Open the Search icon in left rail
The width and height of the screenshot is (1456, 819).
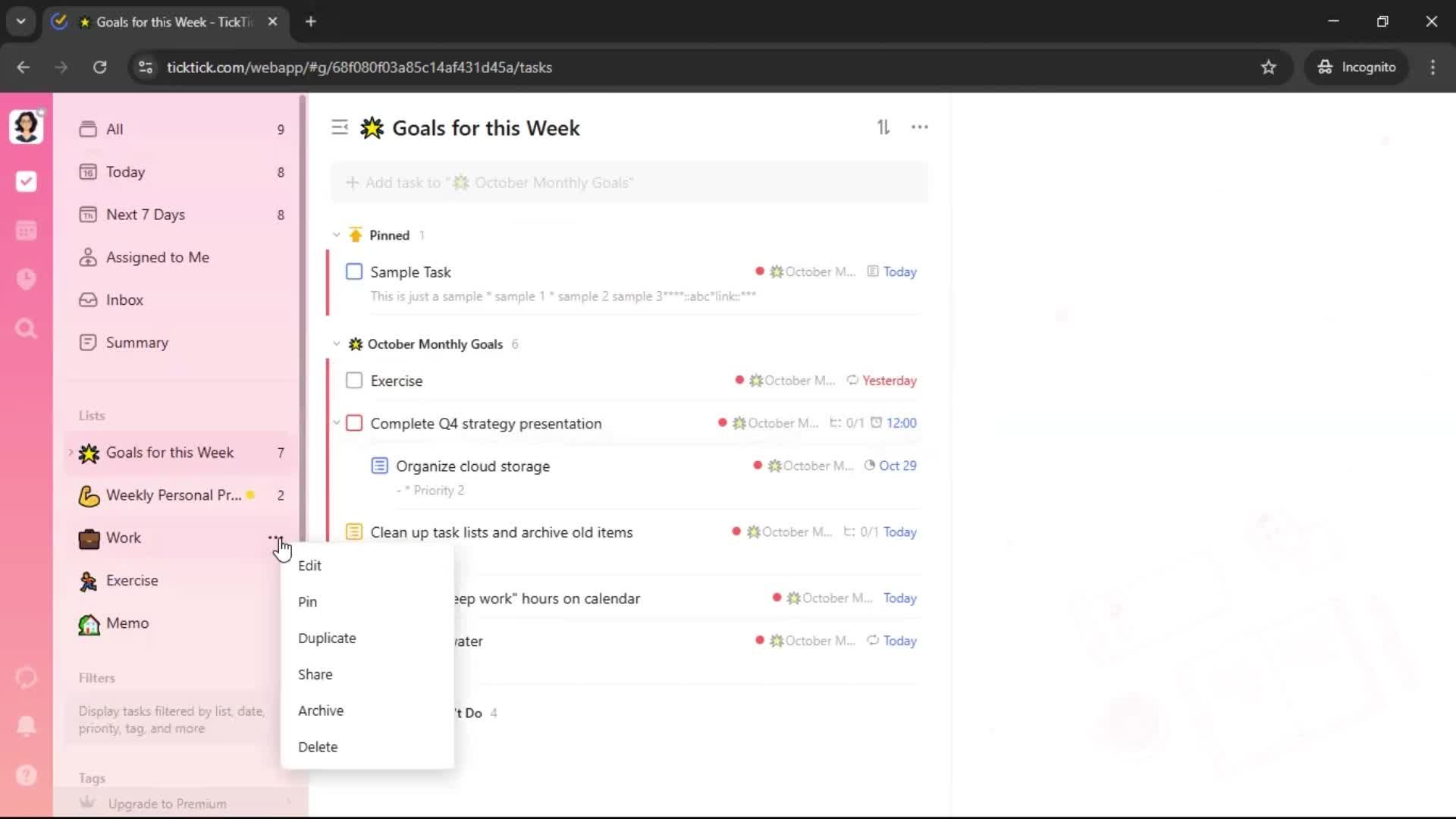(x=27, y=328)
